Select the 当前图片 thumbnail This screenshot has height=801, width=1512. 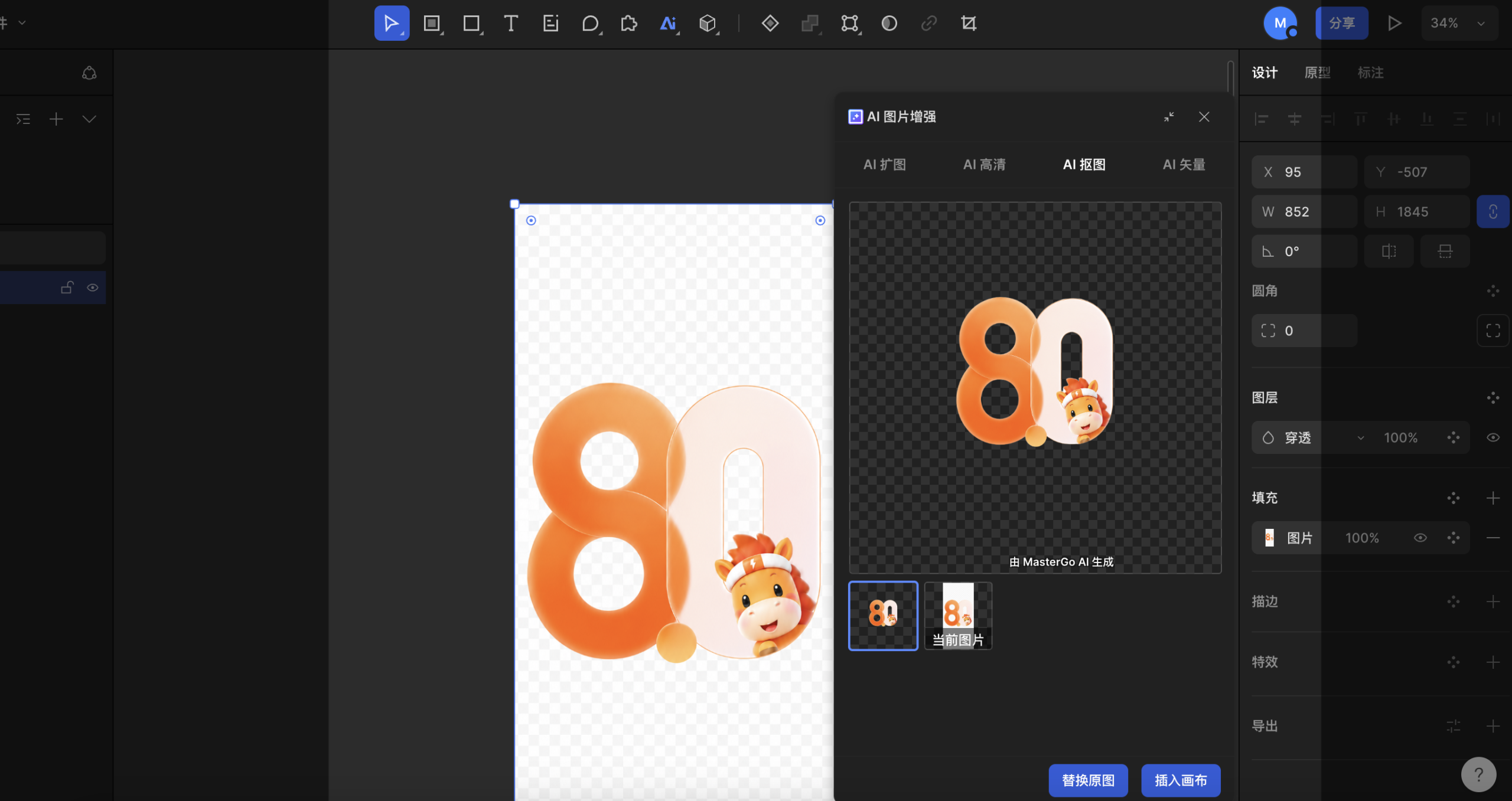958,616
